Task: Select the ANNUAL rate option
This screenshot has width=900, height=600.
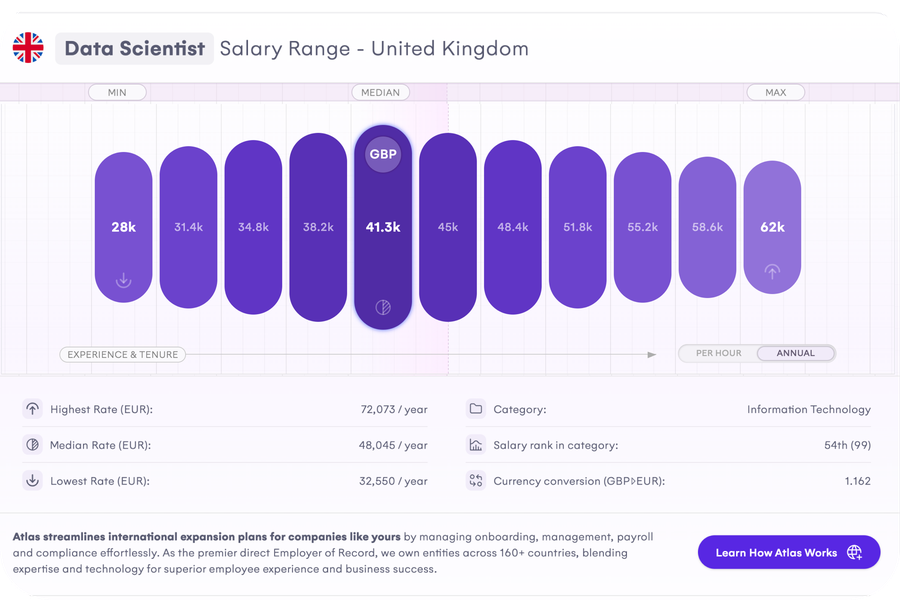Action: (x=795, y=353)
